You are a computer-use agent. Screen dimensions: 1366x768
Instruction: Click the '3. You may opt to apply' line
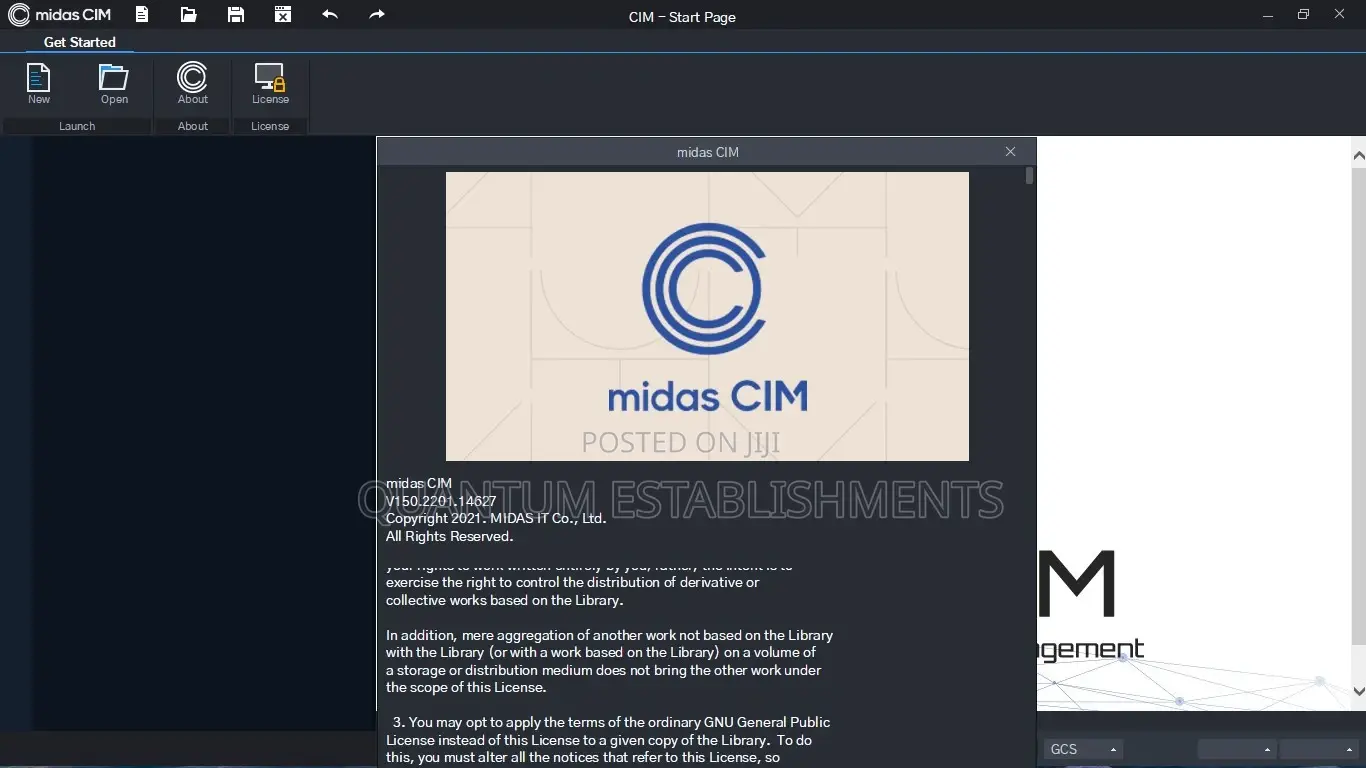[611, 722]
